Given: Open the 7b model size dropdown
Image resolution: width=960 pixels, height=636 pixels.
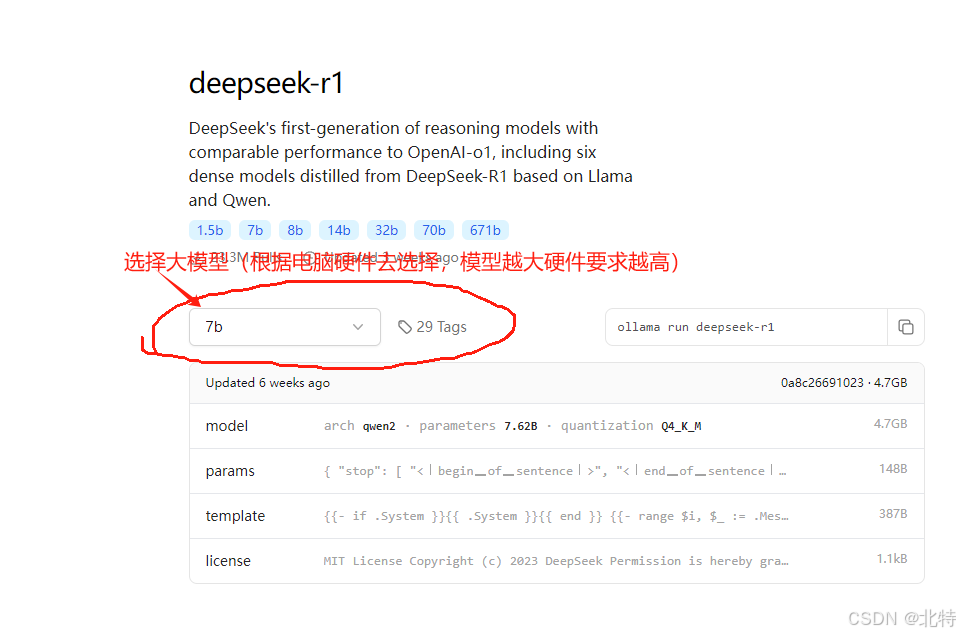Looking at the screenshot, I should click(x=285, y=327).
